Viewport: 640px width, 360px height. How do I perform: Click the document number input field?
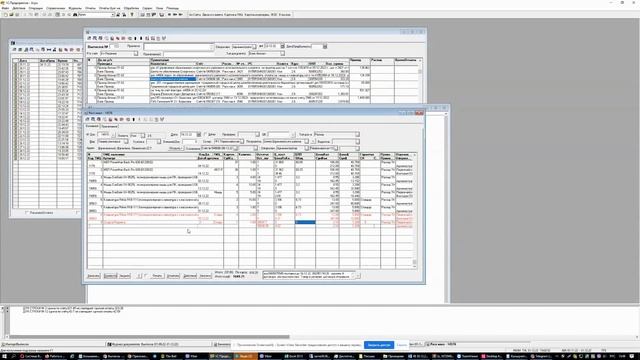(x=104, y=135)
